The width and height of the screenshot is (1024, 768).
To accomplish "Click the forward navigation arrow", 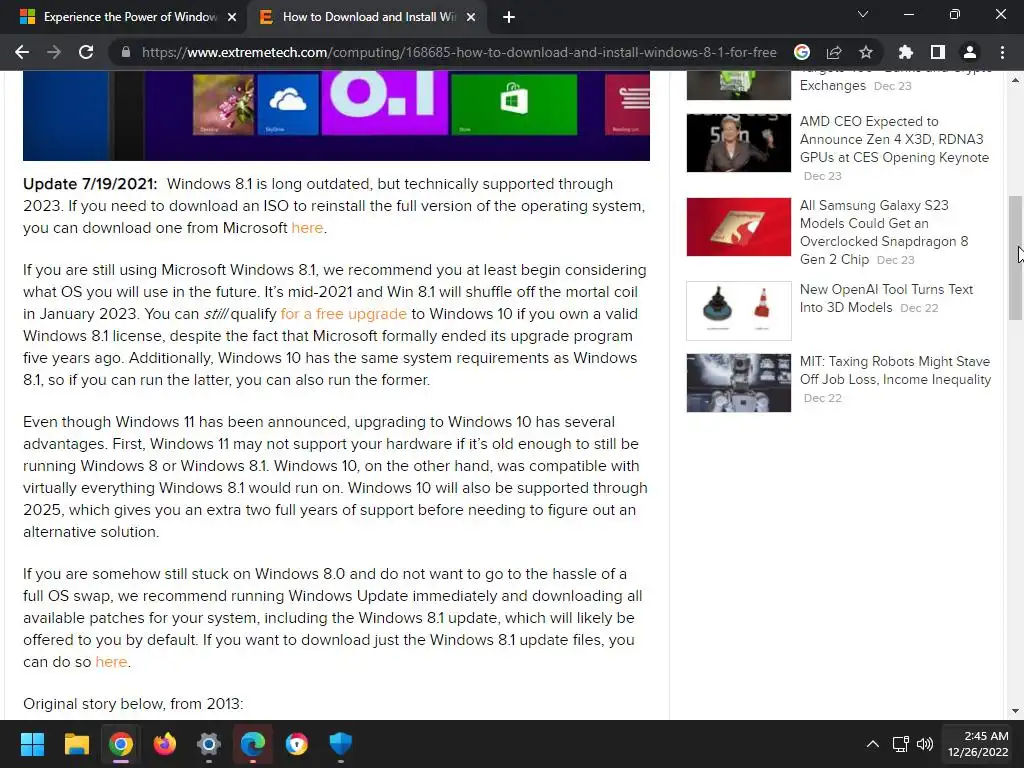I will (54, 52).
